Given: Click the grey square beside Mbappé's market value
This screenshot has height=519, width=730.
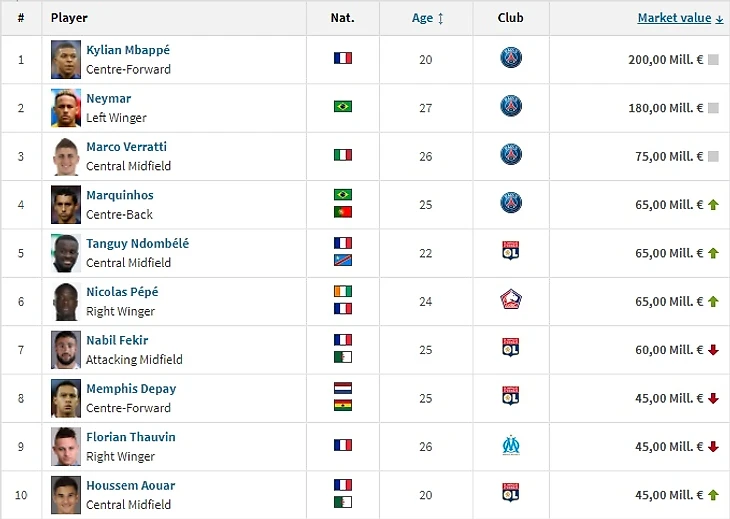Looking at the screenshot, I should (x=714, y=60).
